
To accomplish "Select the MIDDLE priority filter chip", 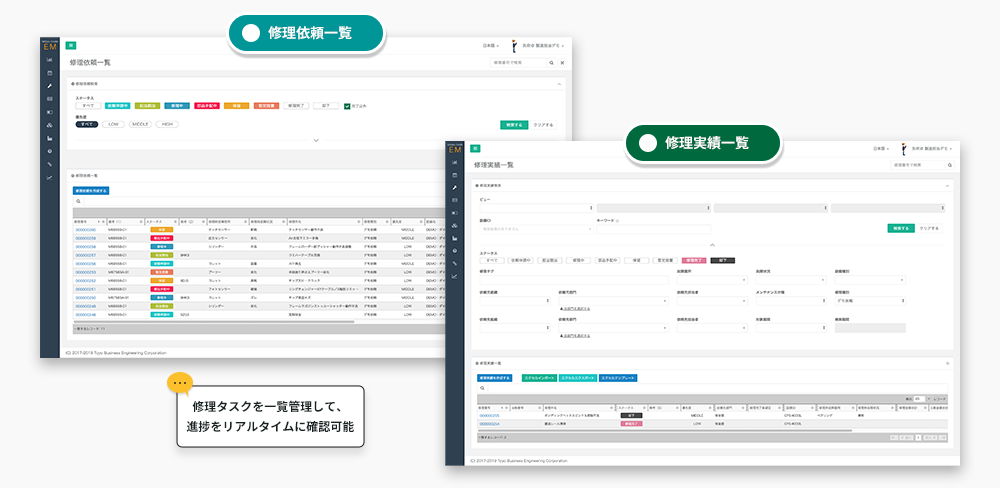I will [140, 124].
